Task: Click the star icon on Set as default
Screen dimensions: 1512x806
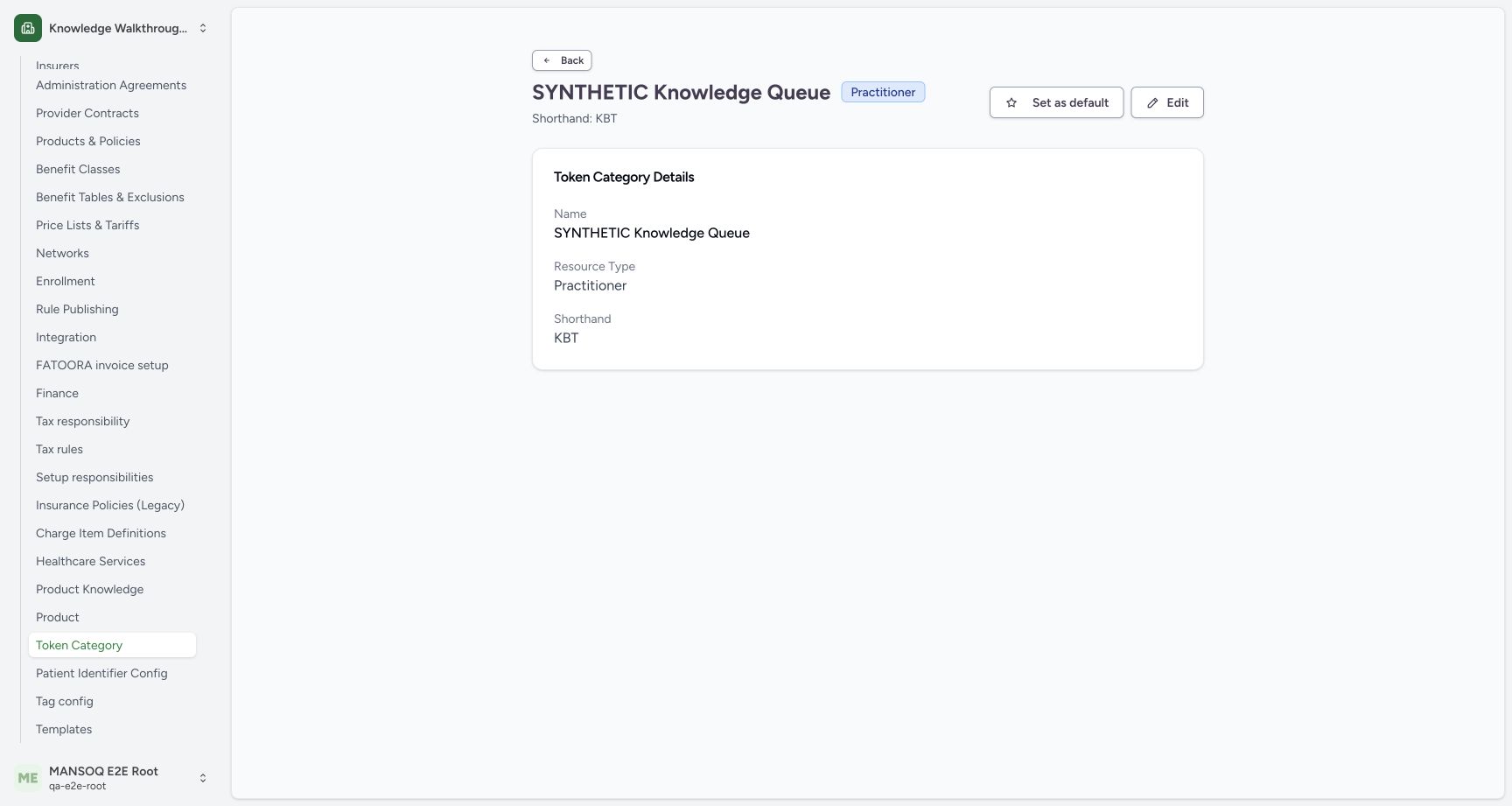Action: [x=1011, y=102]
